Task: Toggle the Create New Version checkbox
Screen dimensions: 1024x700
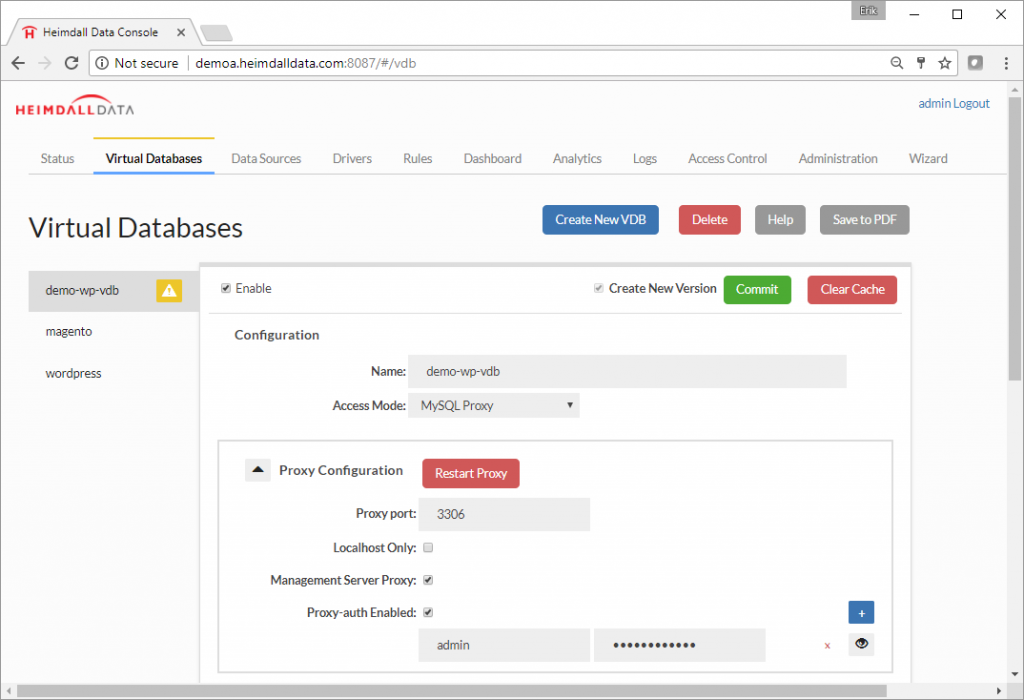Action: point(598,289)
